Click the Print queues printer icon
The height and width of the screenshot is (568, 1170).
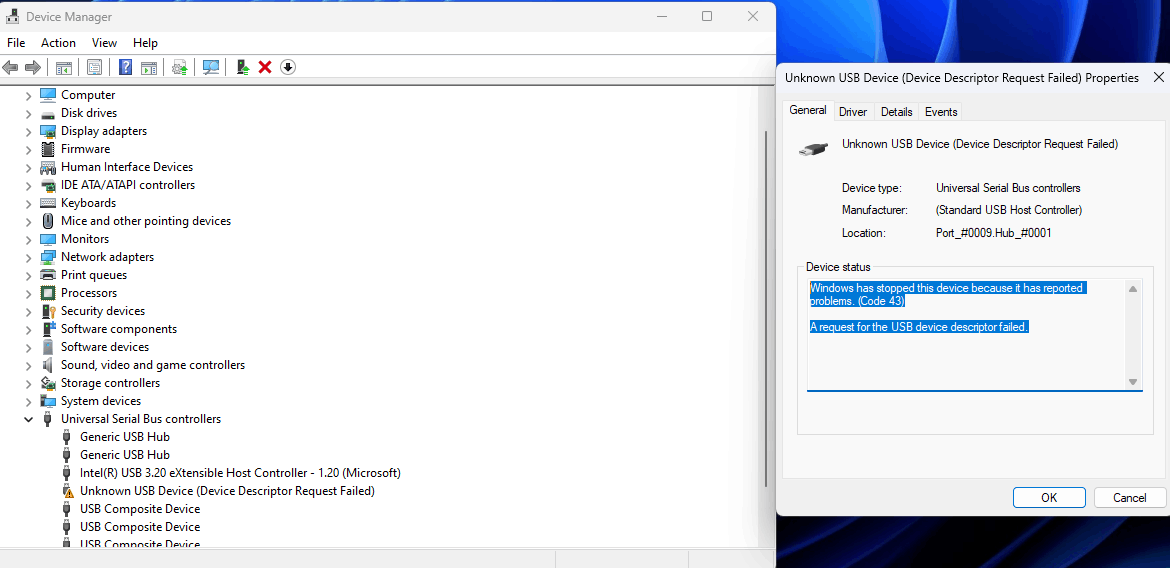pyautogui.click(x=48, y=275)
